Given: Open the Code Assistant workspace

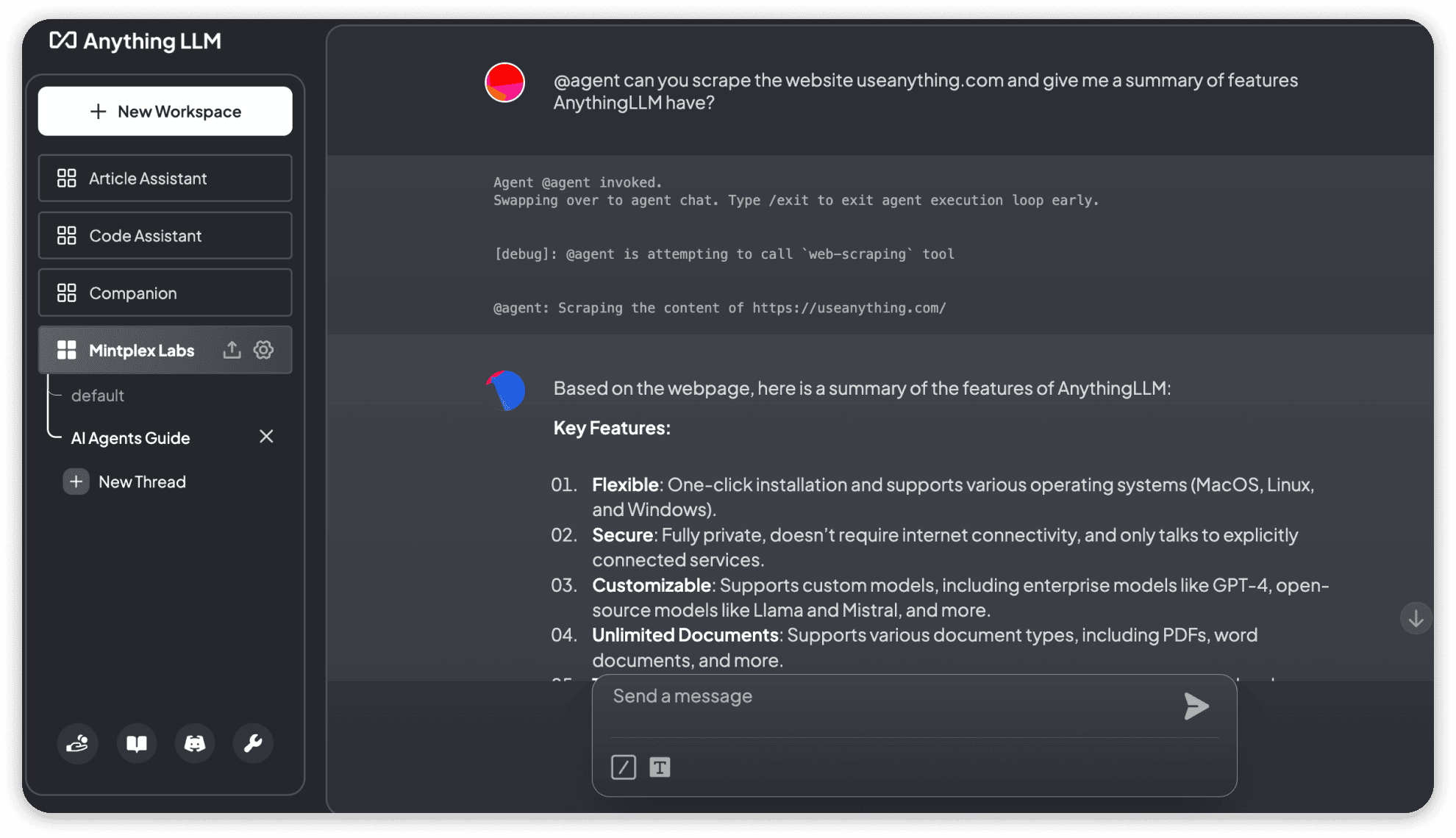Looking at the screenshot, I should 165,235.
